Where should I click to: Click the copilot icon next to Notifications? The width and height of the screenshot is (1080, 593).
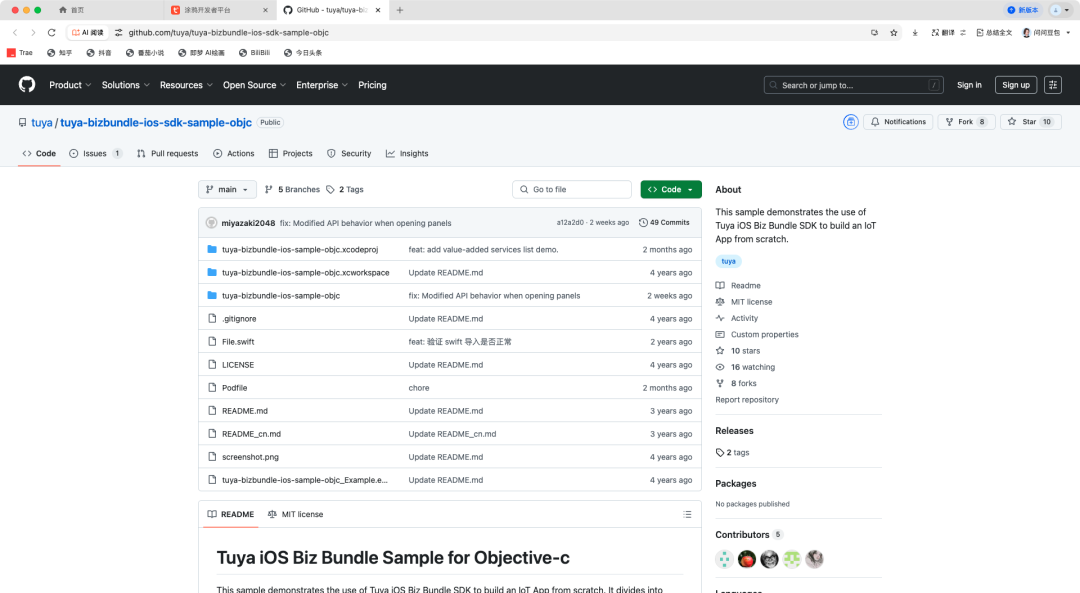coord(851,122)
